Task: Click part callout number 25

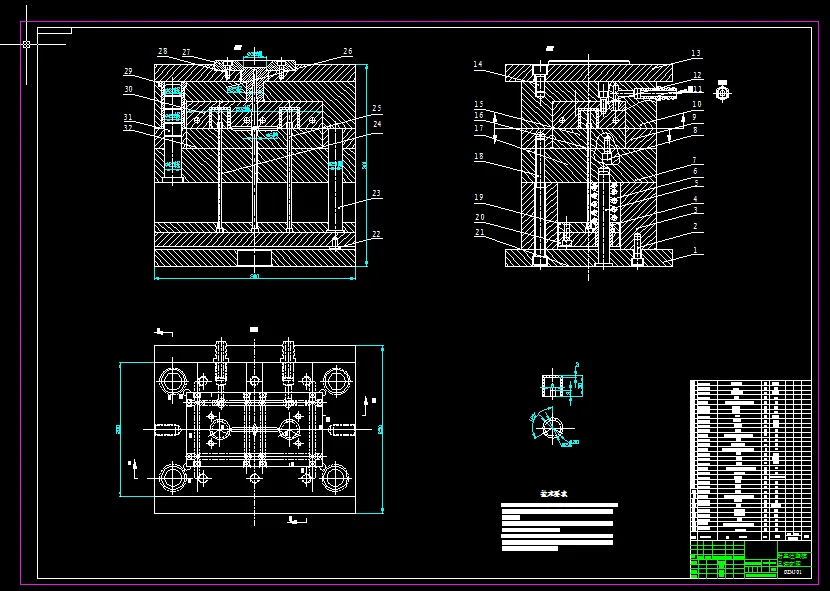Action: (377, 108)
